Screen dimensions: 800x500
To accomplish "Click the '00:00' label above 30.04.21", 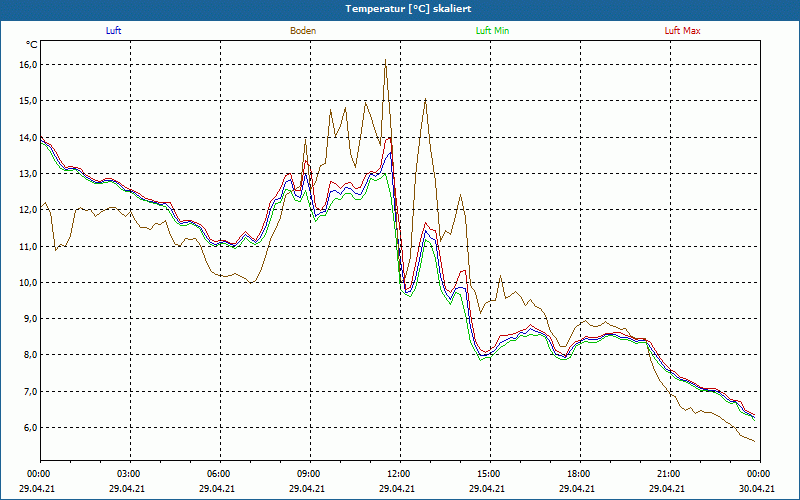I will [x=760, y=474].
